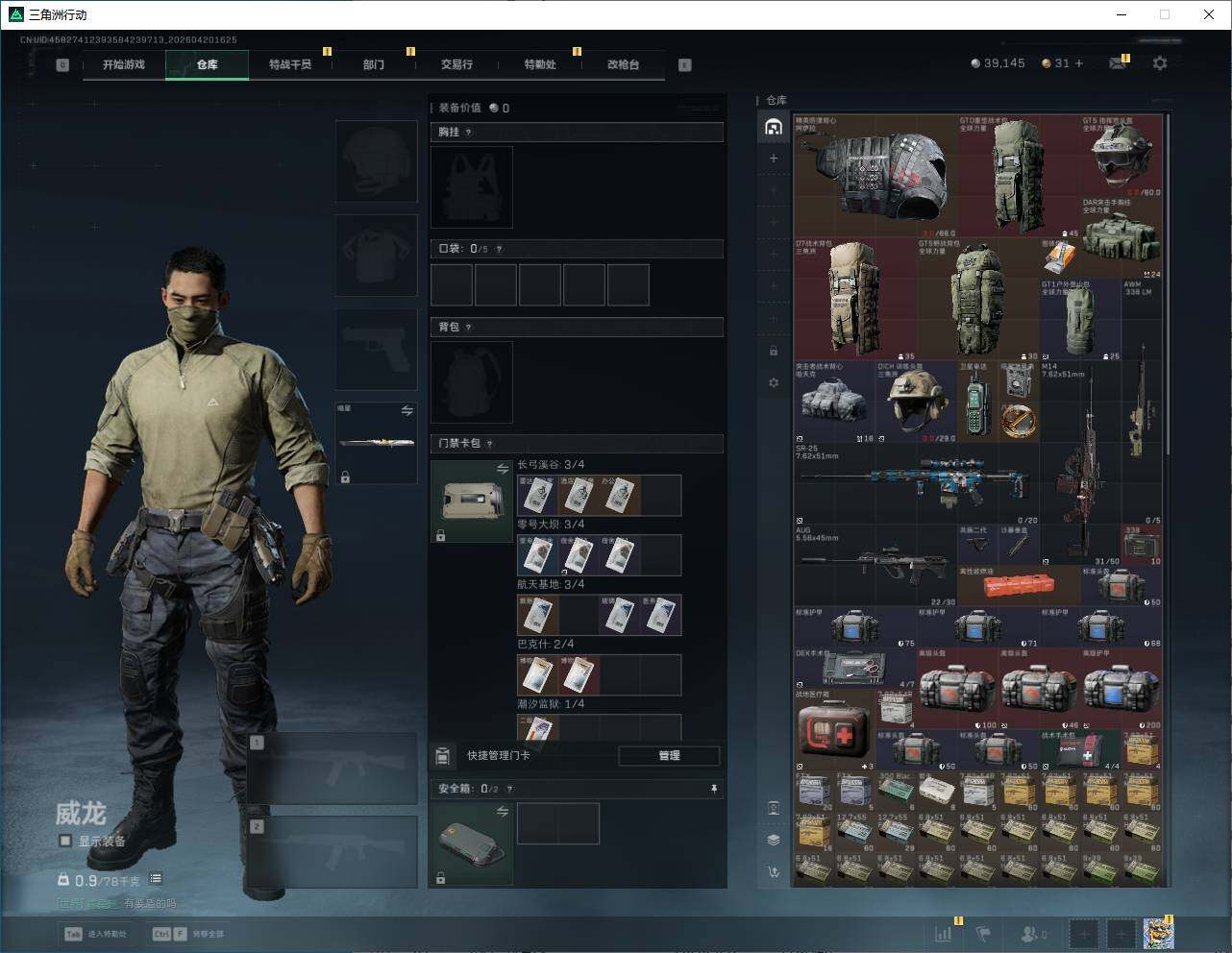Open the settings gear in the top bar
Image resolution: width=1232 pixels, height=953 pixels.
1160,63
